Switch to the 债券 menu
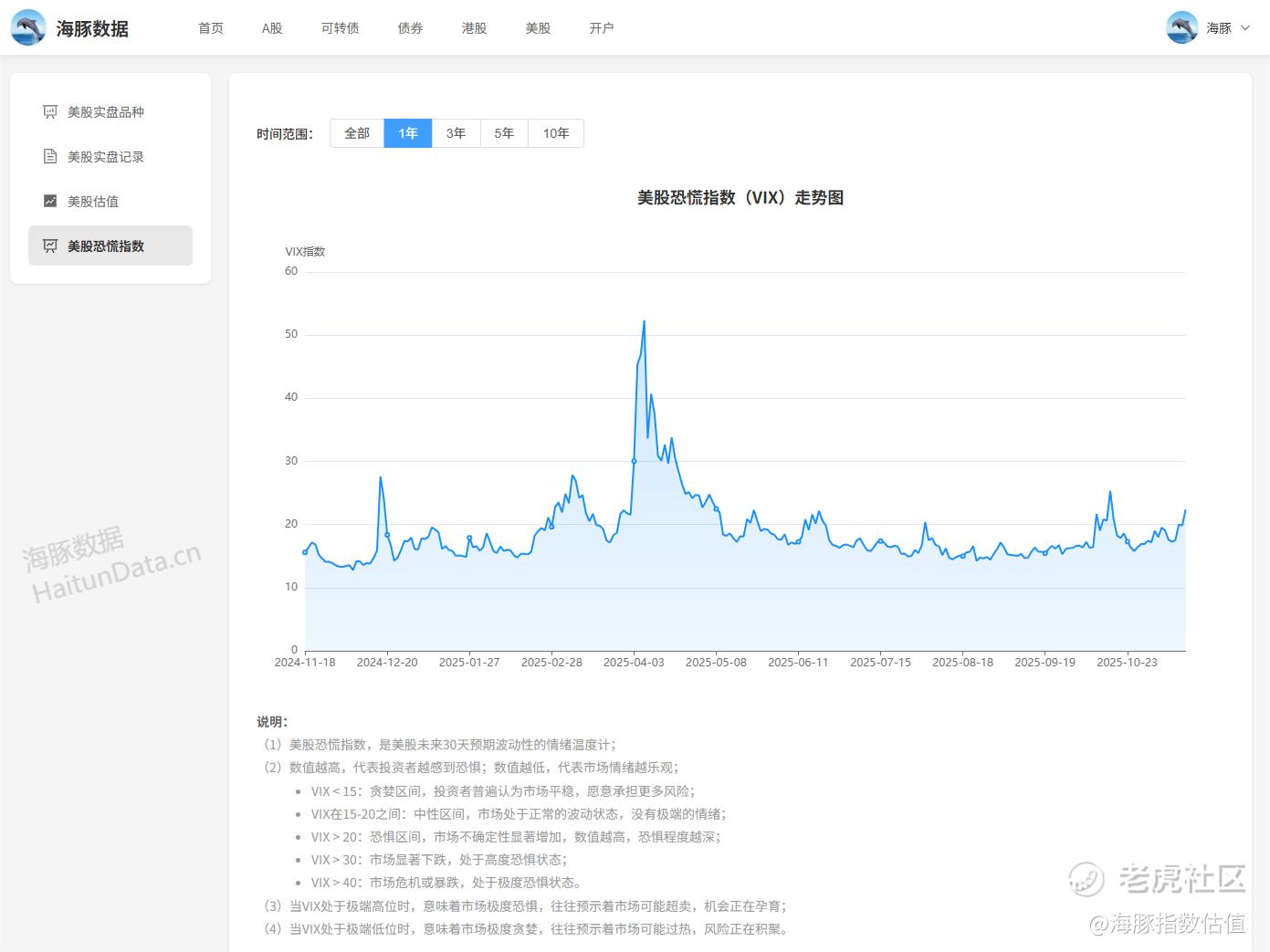Screen dimensions: 1270x952 coord(411,28)
